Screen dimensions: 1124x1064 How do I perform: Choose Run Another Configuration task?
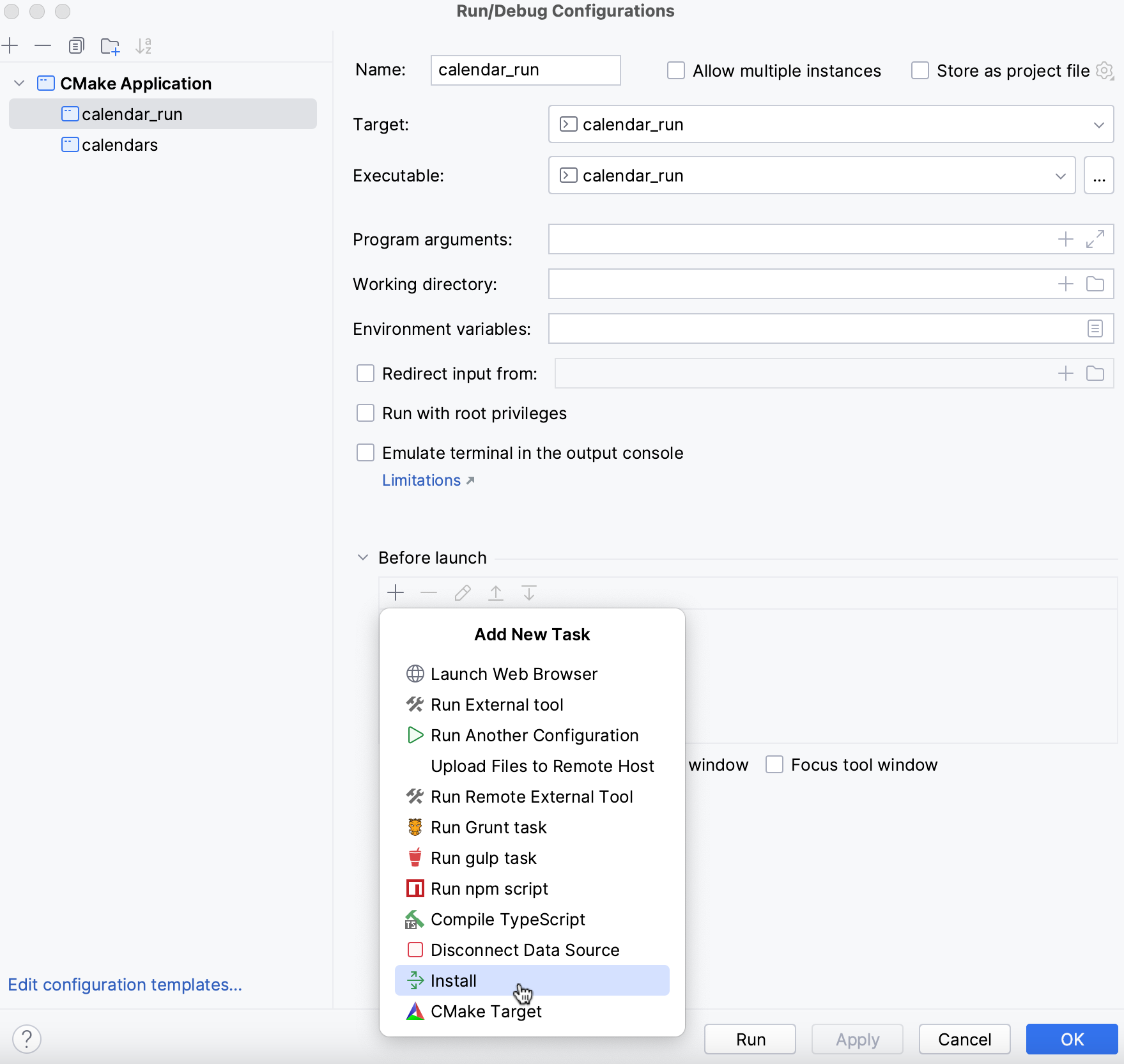click(x=534, y=735)
